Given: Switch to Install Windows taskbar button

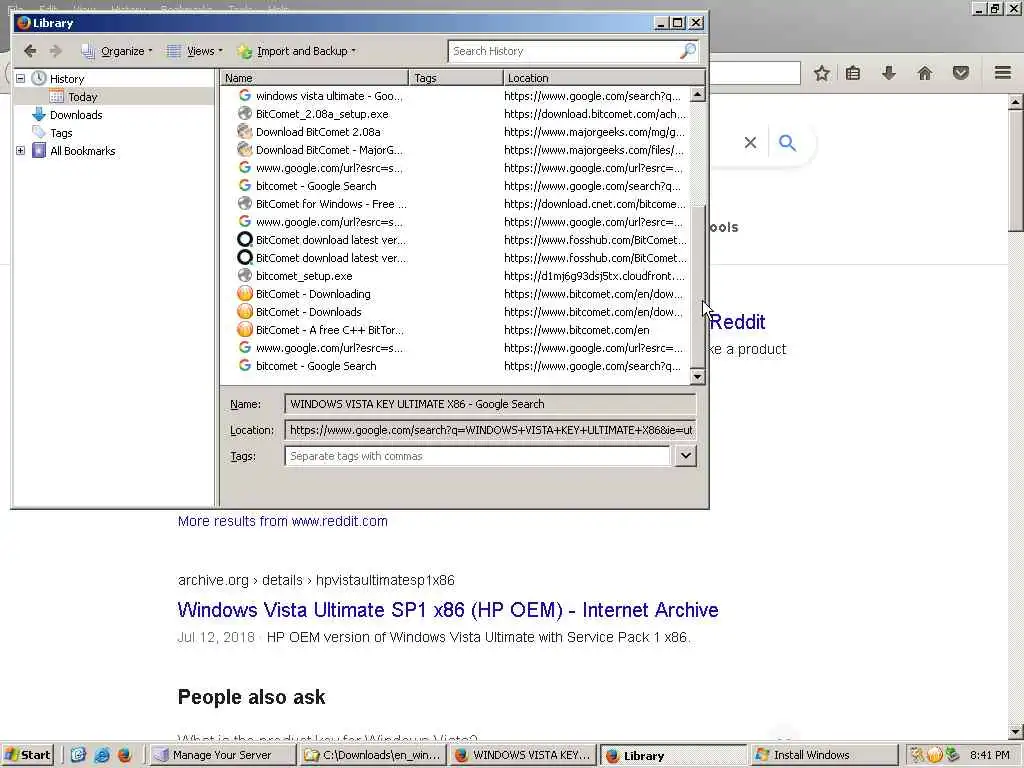Looking at the screenshot, I should 825,755.
